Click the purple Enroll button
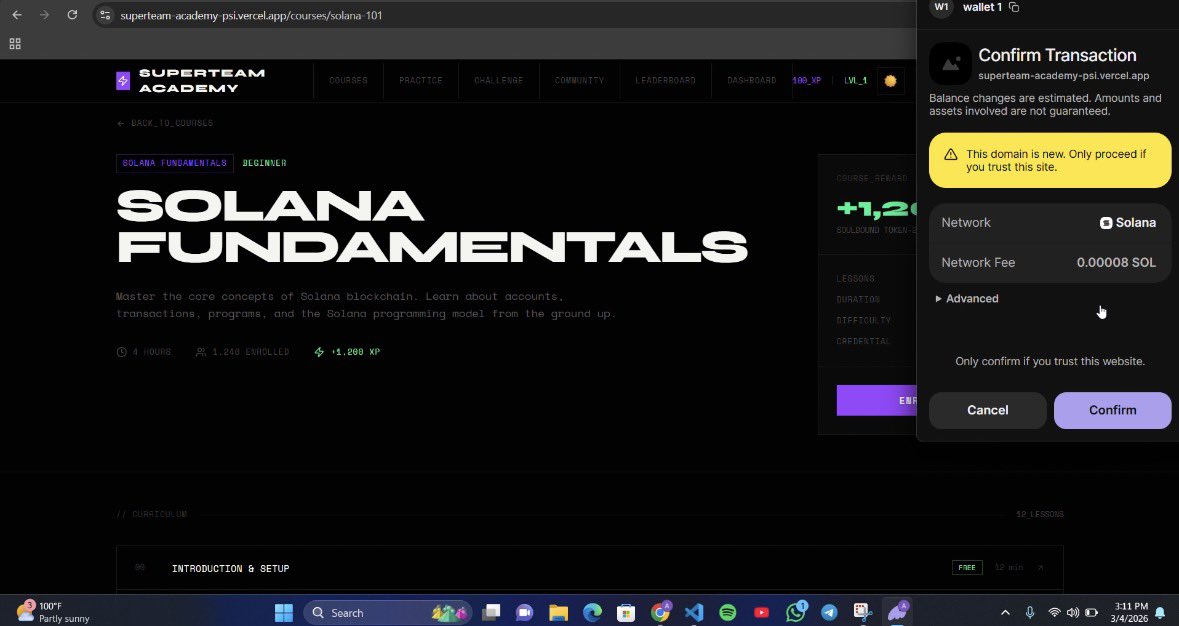This screenshot has height=626, width=1179. 877,401
